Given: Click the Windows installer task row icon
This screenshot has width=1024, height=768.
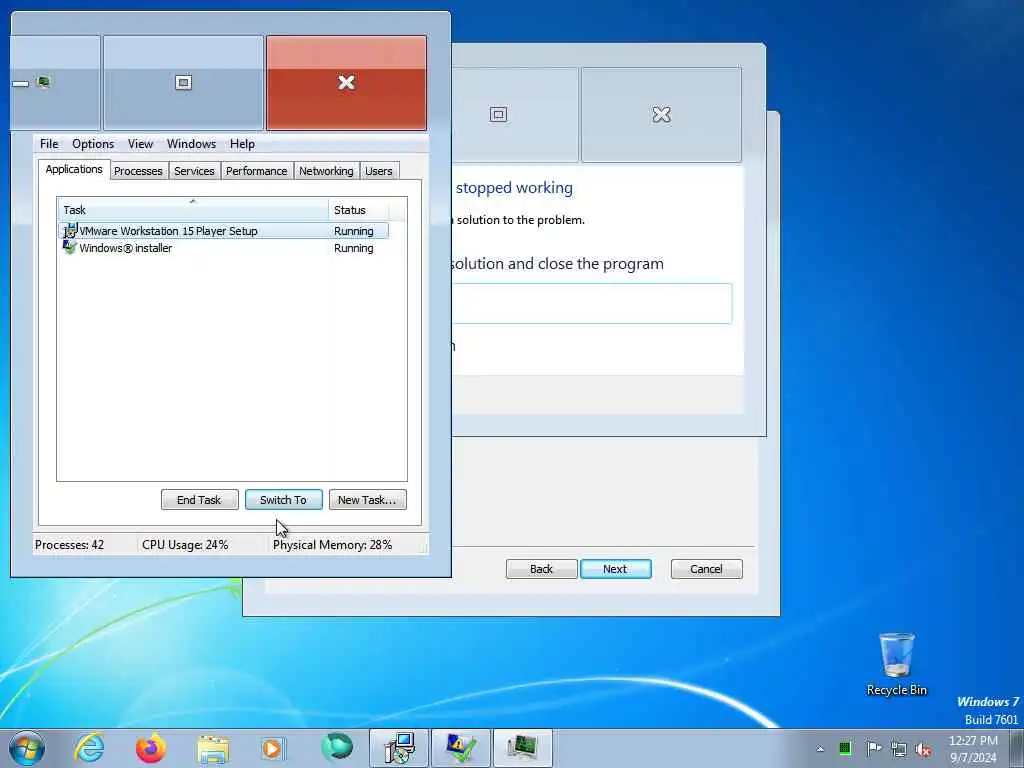Looking at the screenshot, I should 70,248.
